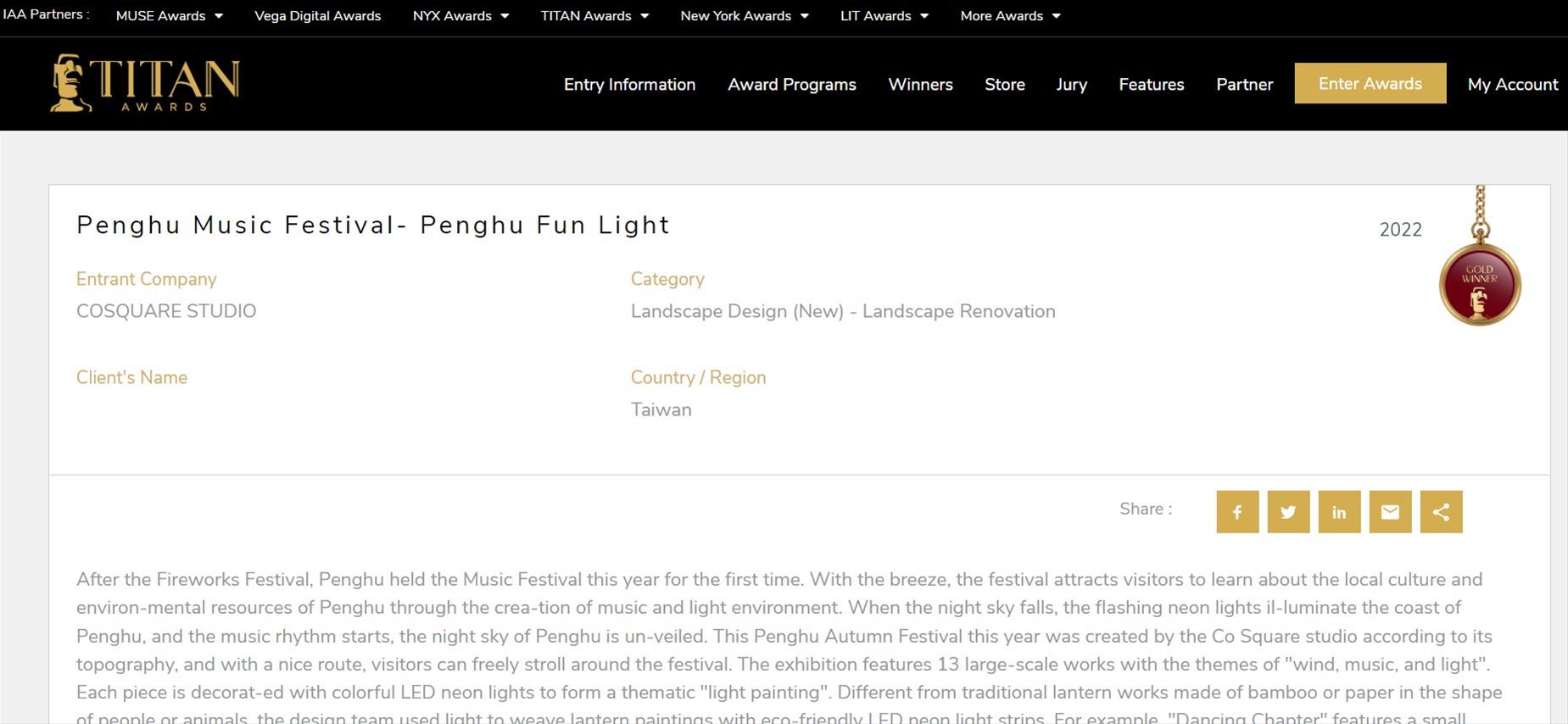Expand the New York Awards dropdown

(x=744, y=16)
